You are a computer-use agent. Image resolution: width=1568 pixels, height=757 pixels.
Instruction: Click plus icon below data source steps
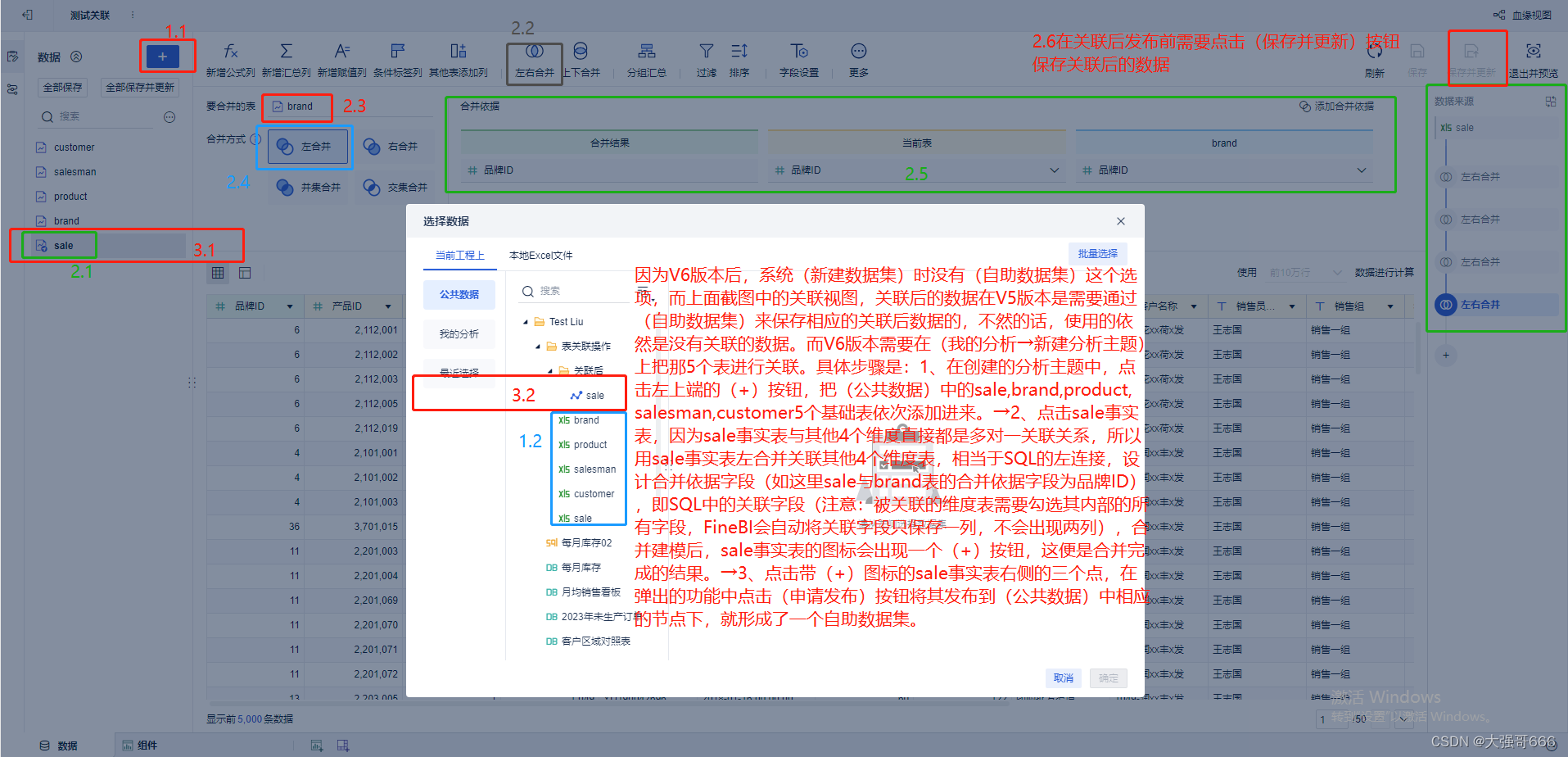click(1446, 356)
